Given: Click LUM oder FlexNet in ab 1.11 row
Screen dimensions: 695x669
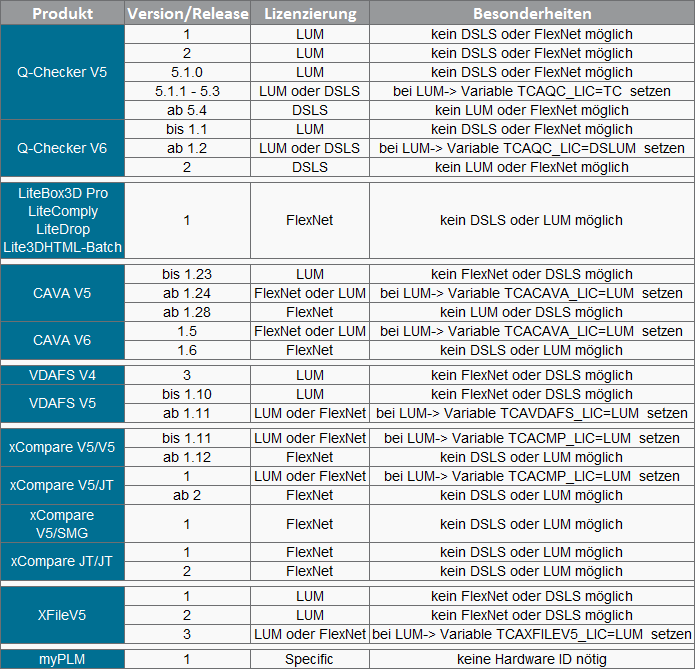Looking at the screenshot, I should (x=310, y=413).
